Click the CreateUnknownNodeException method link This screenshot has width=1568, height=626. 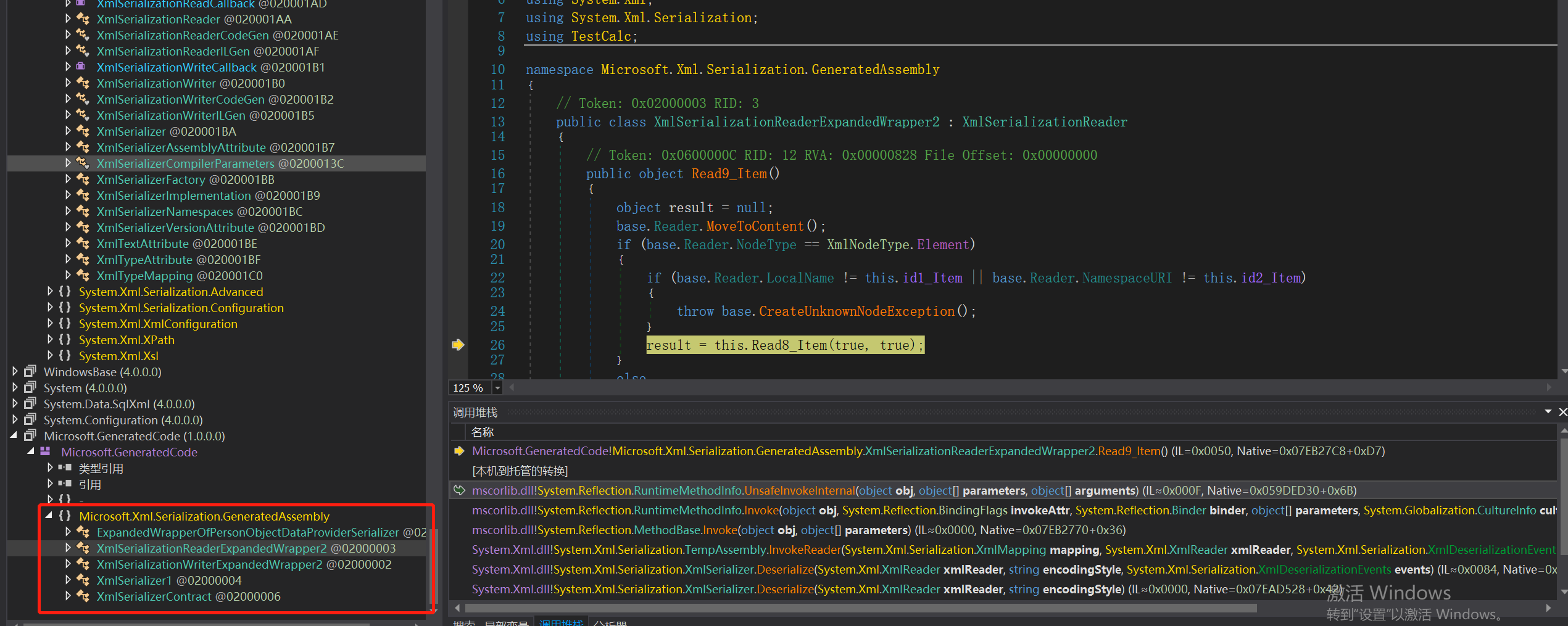(856, 311)
